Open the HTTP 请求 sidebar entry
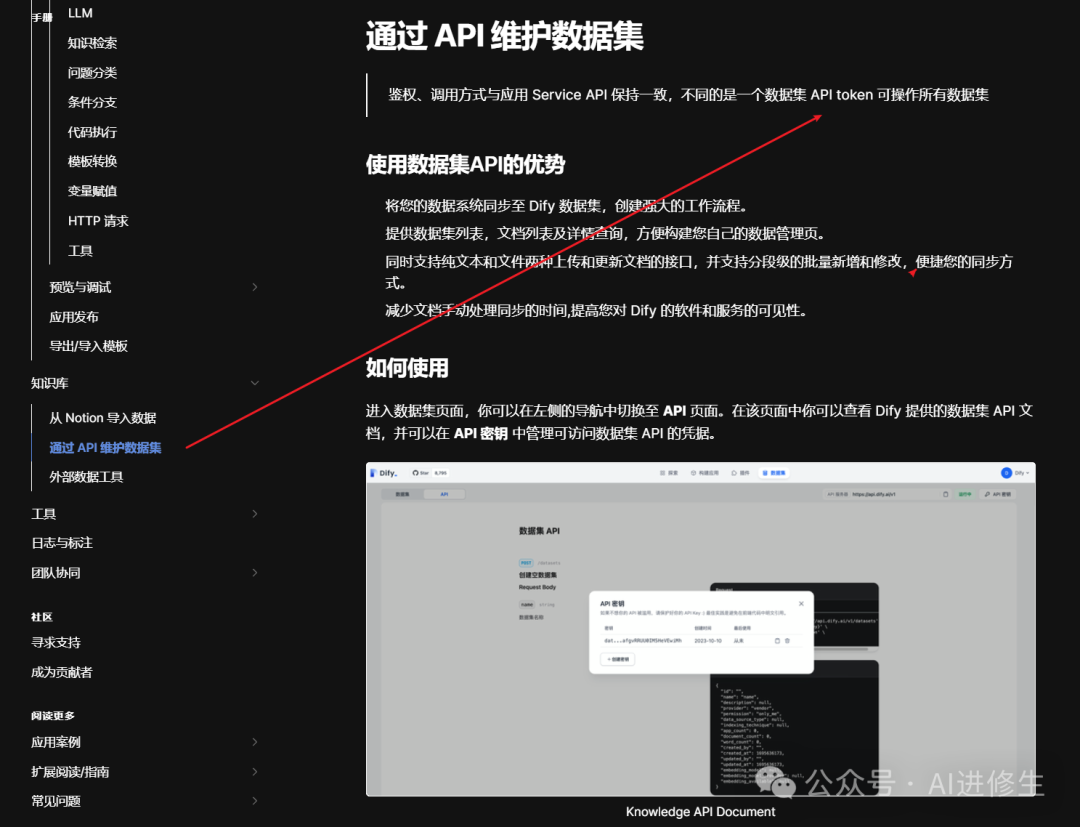1080x827 pixels. pos(98,221)
